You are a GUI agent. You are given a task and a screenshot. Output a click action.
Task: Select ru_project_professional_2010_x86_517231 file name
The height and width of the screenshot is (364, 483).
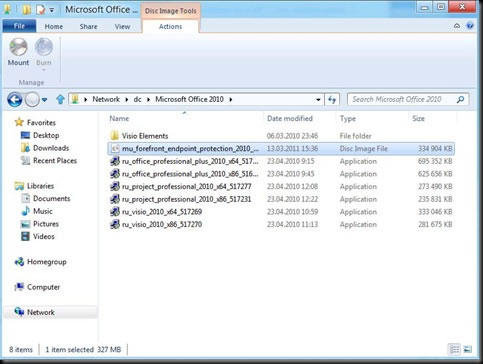pos(187,199)
